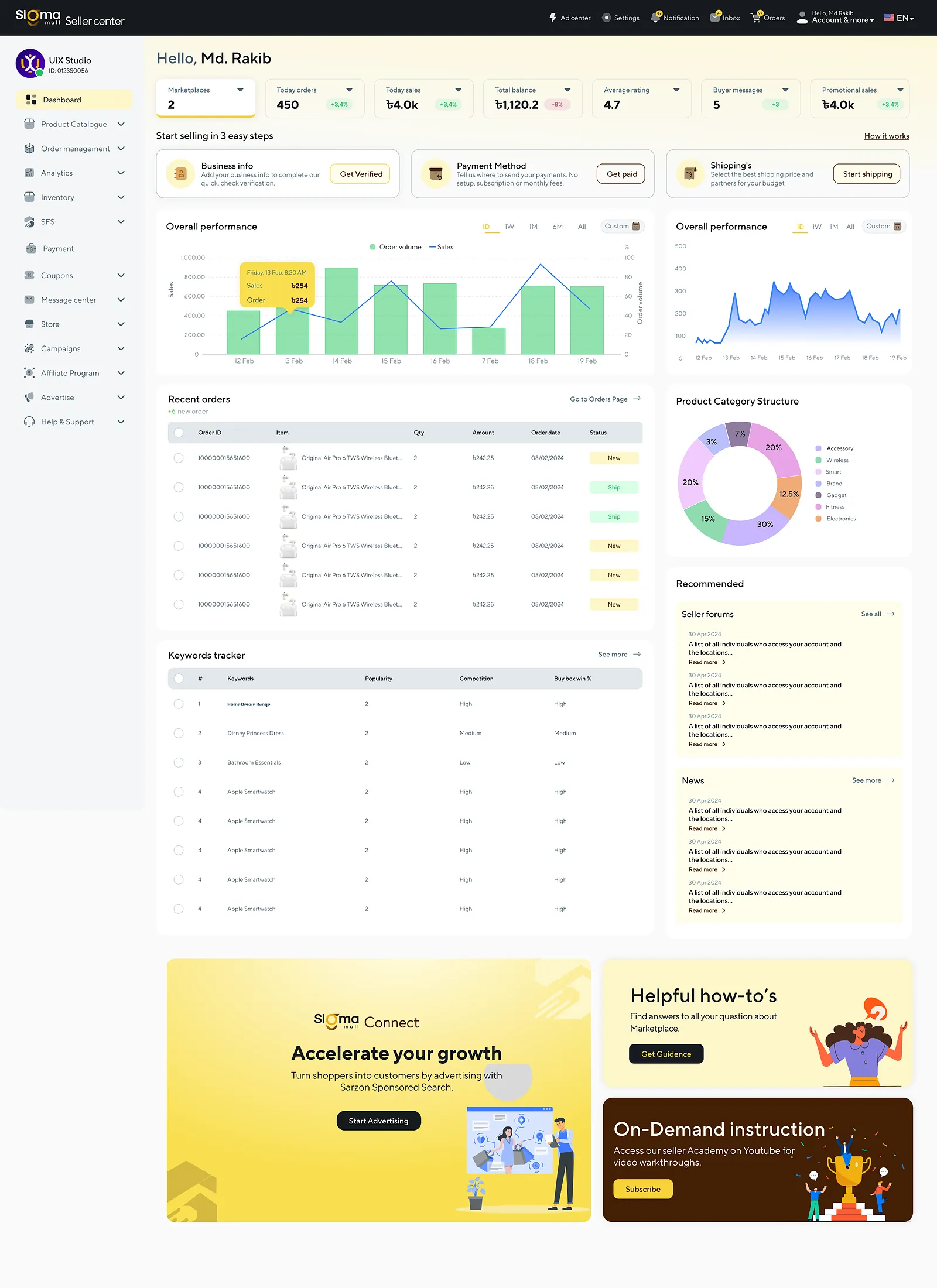The image size is (937, 1288).
Task: Select all rows checkbox in Recent orders header
Action: 179,433
